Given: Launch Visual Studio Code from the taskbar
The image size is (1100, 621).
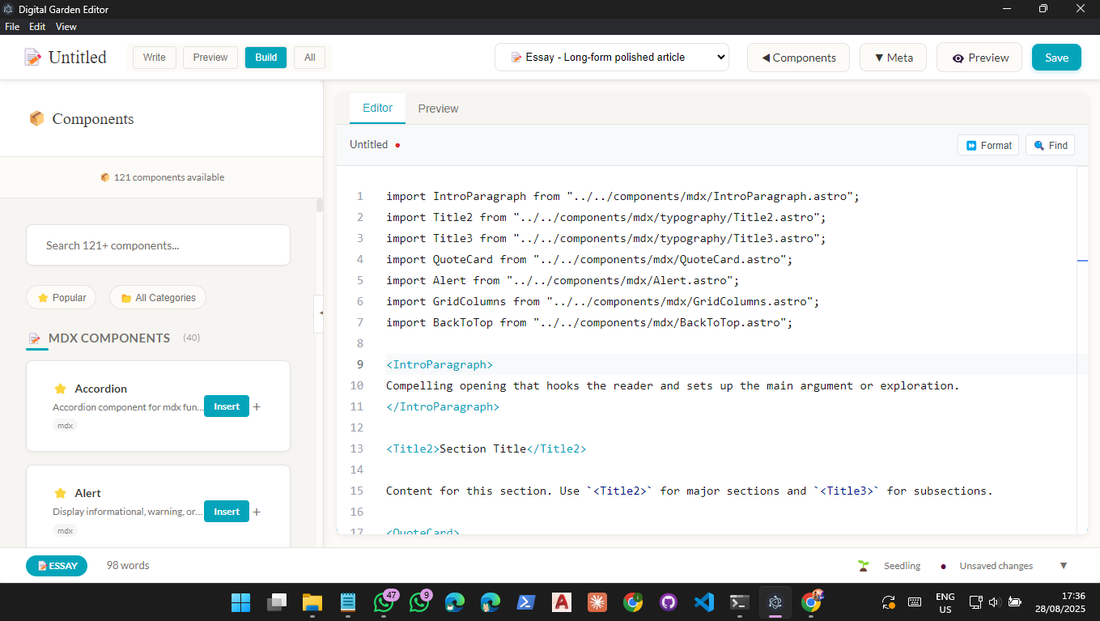Looking at the screenshot, I should (x=703, y=602).
